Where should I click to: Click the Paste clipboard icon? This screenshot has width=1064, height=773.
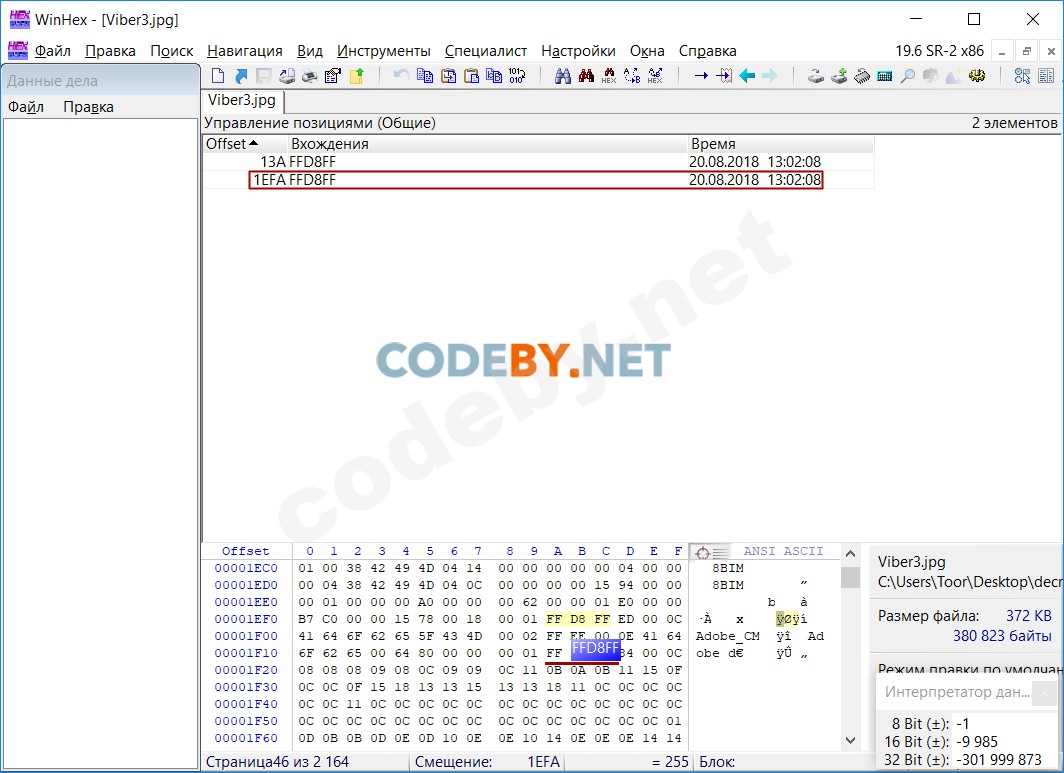click(x=472, y=75)
